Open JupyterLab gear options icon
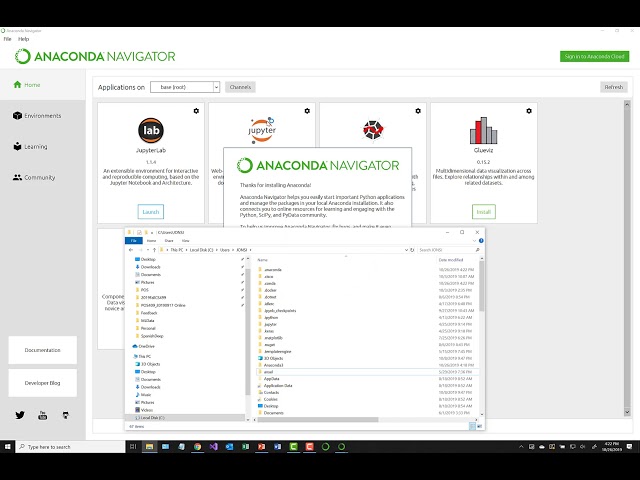Image resolution: width=640 pixels, height=480 pixels. 196,111
